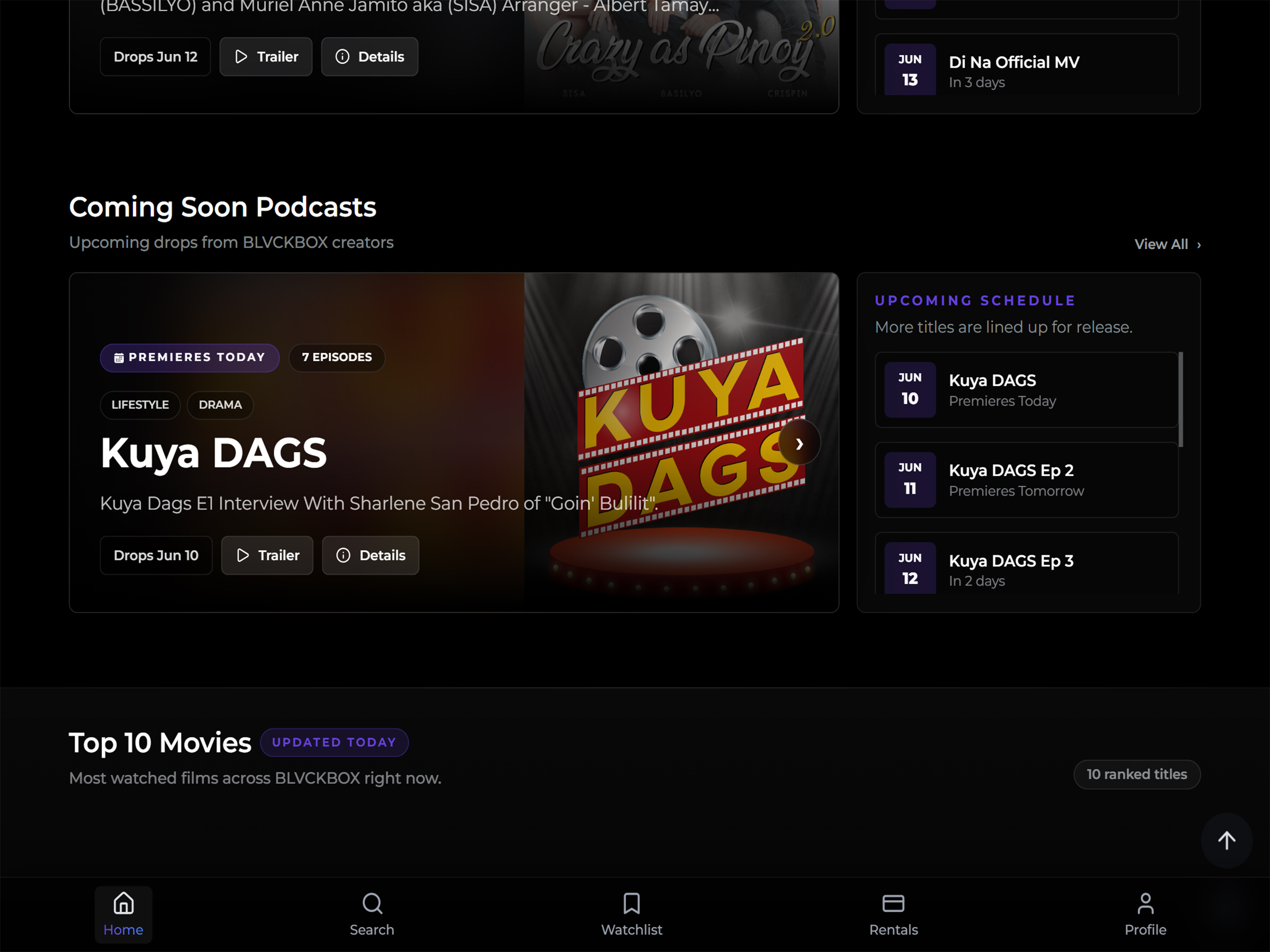Go to Search in bottom navigation
The width and height of the screenshot is (1270, 952).
tap(372, 914)
